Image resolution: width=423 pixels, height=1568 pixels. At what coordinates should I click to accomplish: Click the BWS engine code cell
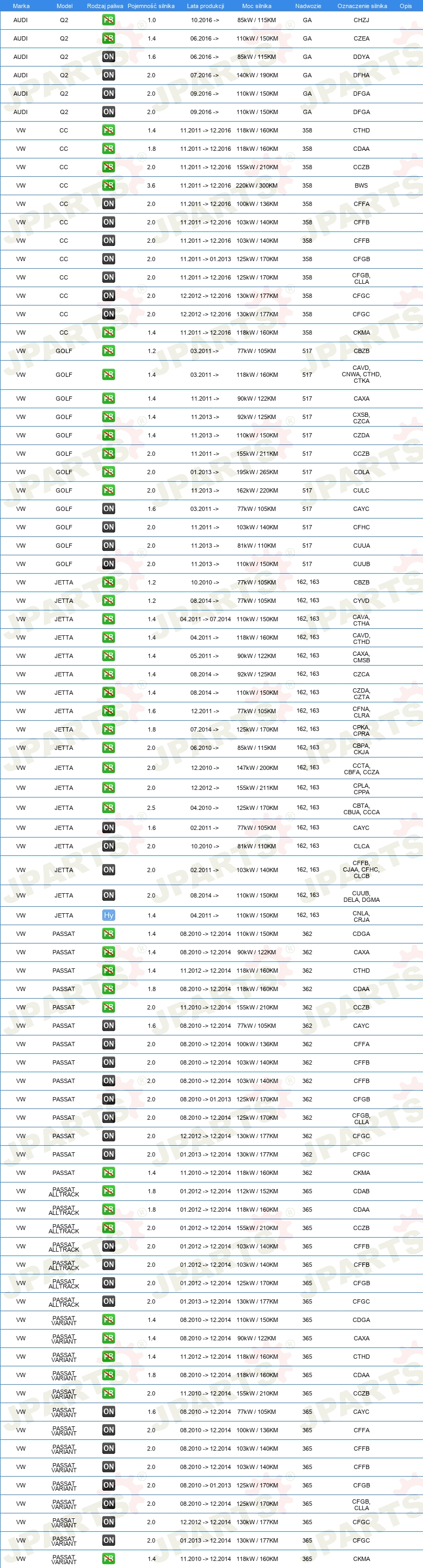tap(361, 185)
